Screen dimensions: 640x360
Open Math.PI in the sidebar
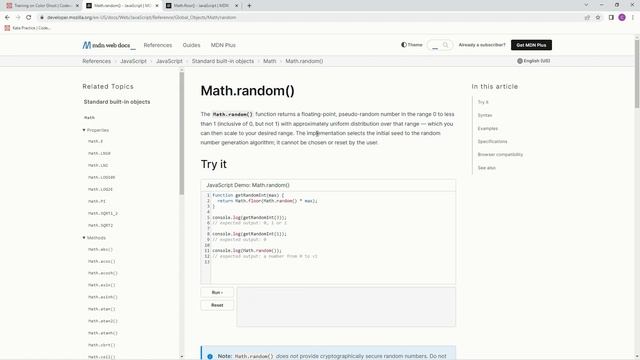97,201
